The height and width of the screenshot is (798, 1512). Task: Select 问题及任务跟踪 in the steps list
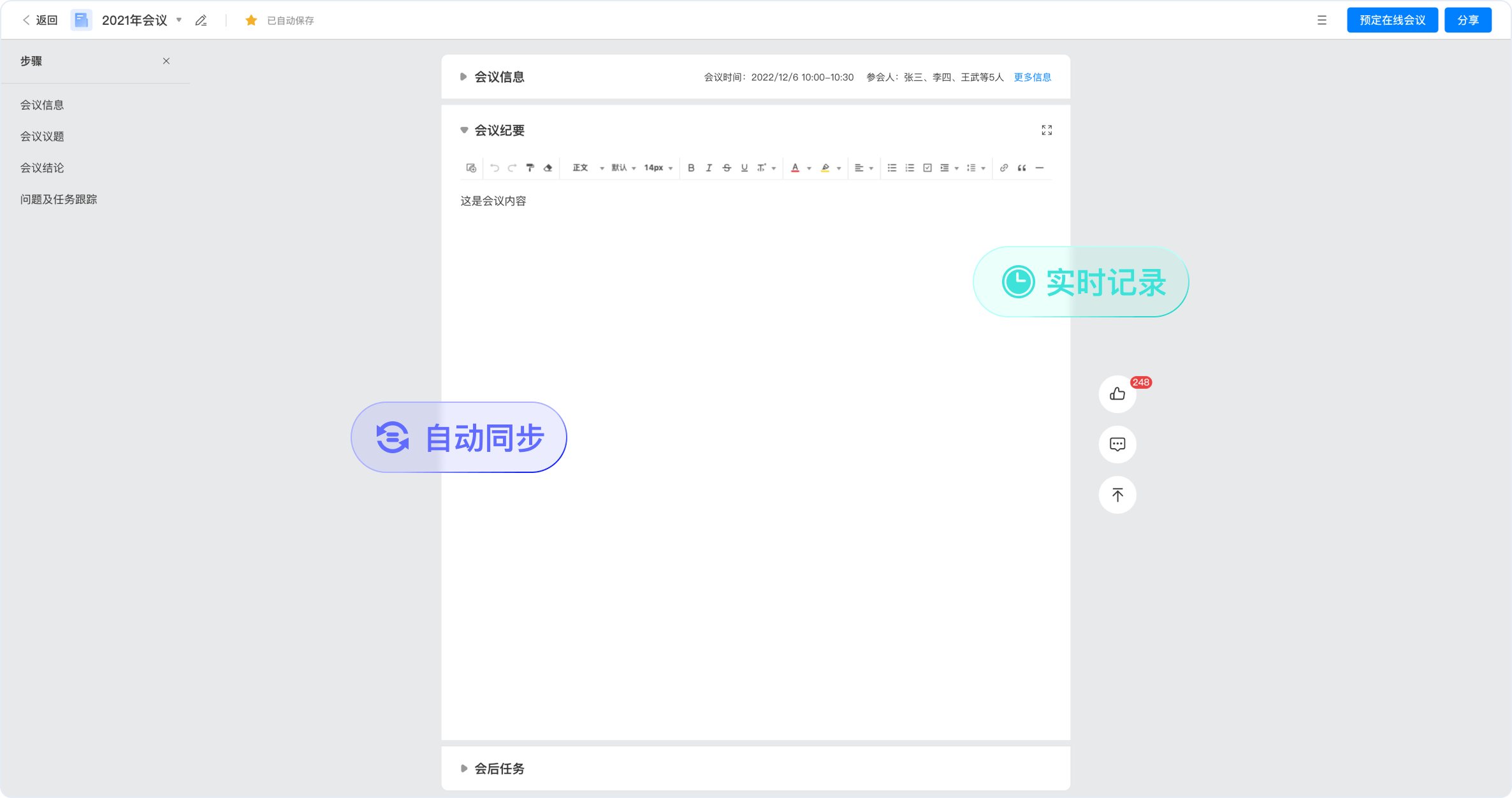coord(59,199)
